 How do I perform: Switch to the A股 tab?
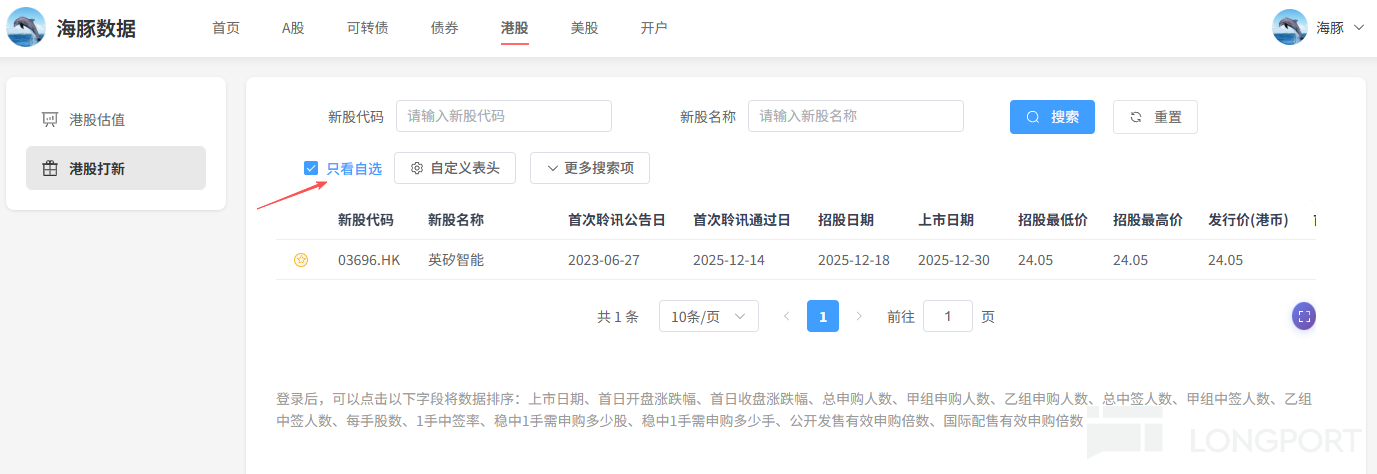293,28
